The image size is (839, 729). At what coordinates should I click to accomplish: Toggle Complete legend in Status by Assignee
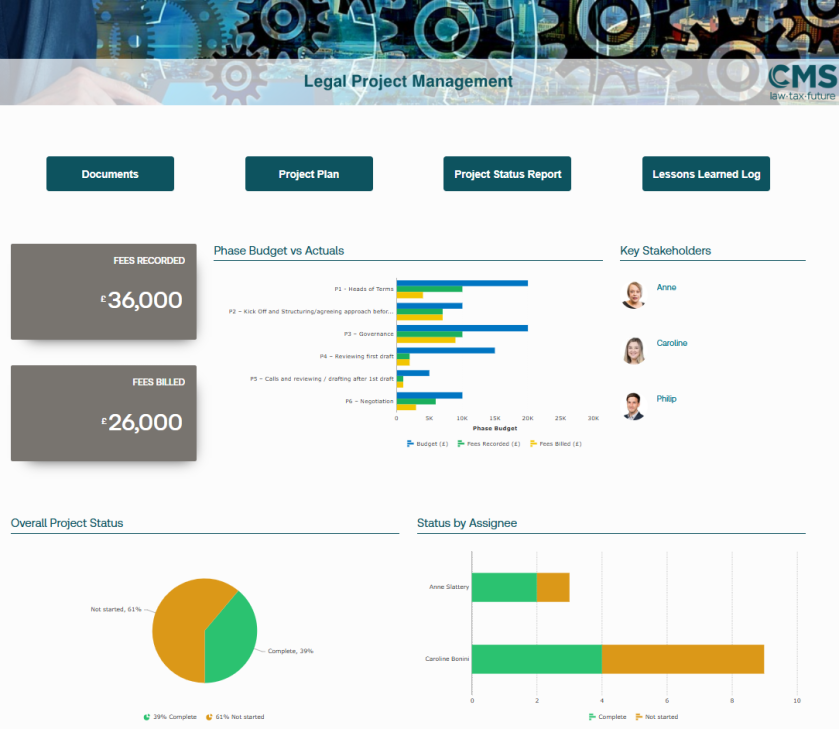click(608, 717)
